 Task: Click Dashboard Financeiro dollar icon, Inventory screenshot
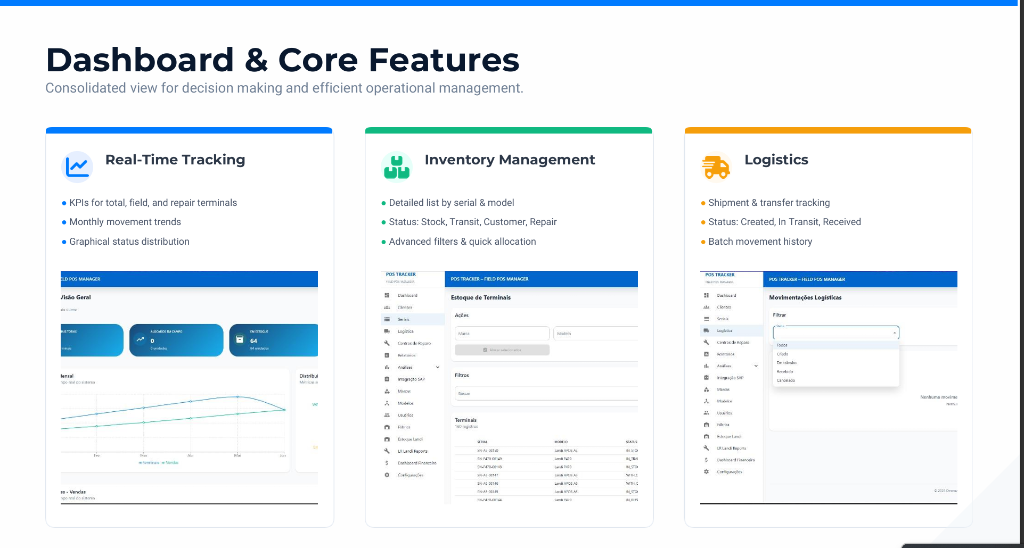387,463
